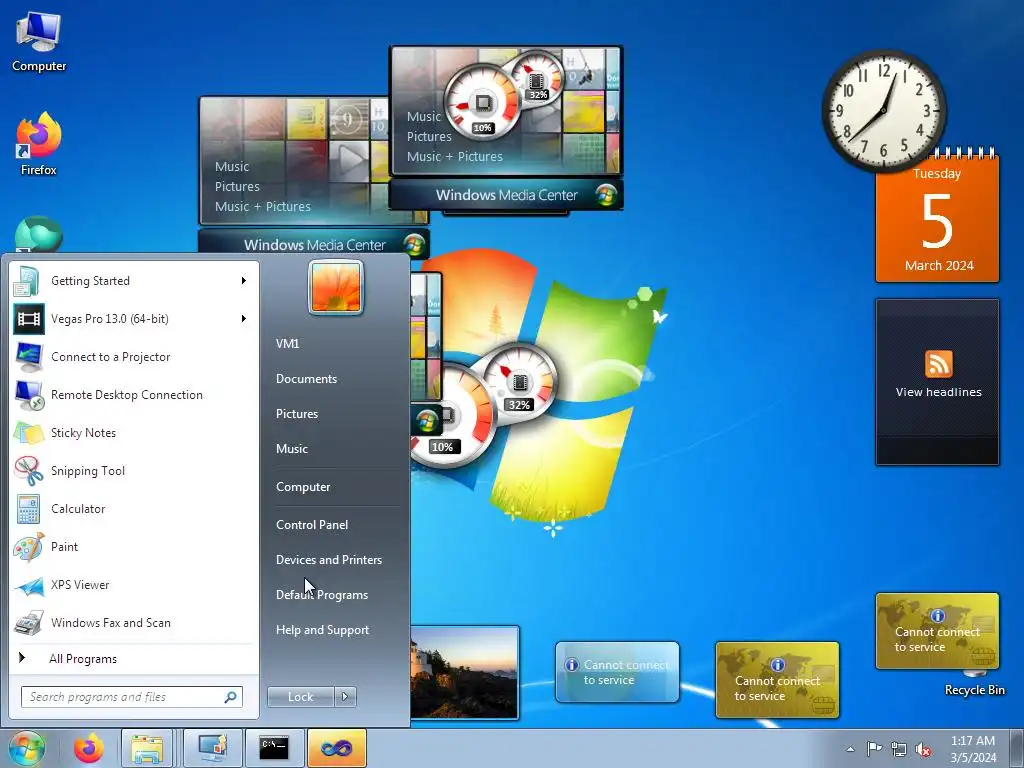This screenshot has height=768, width=1024.
Task: Click the orange calendar gadget
Action: [937, 219]
